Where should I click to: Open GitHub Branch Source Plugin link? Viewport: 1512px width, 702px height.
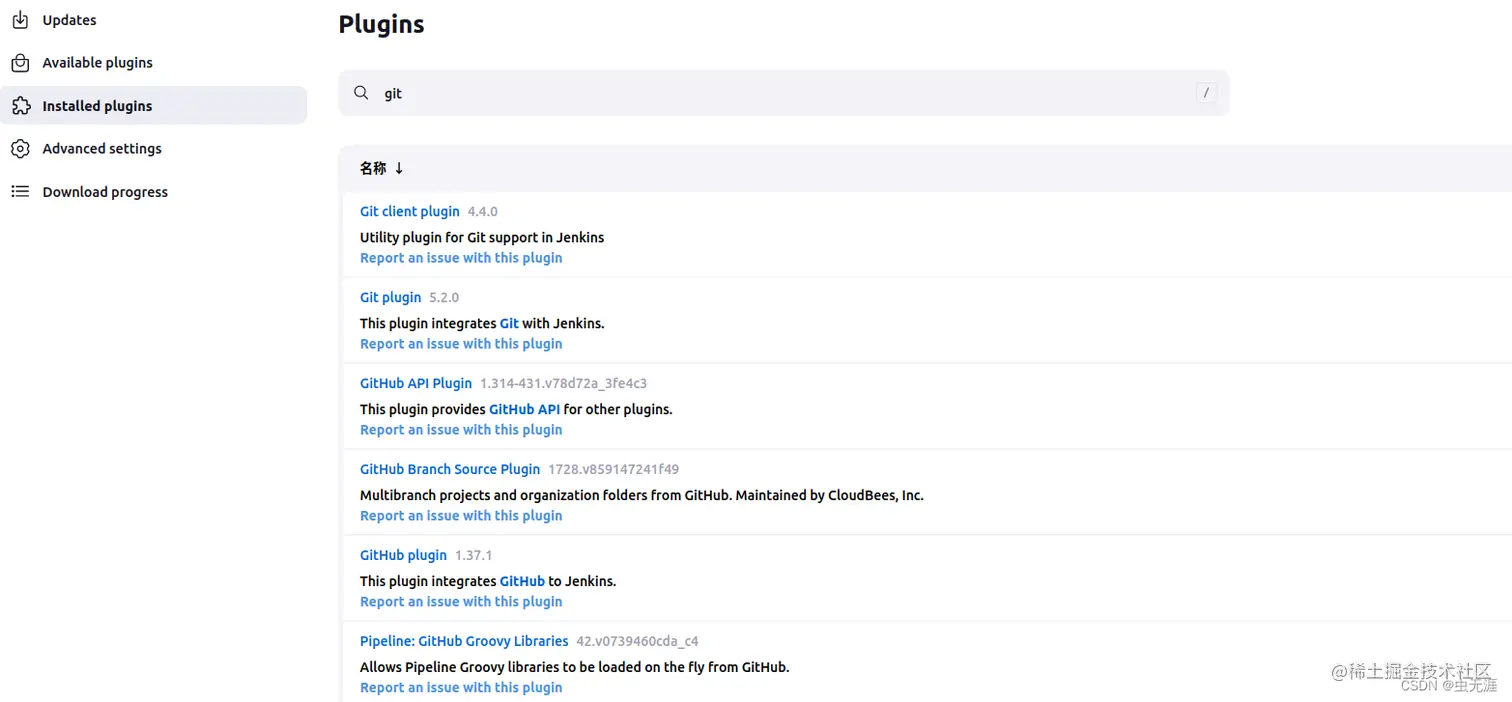[450, 469]
